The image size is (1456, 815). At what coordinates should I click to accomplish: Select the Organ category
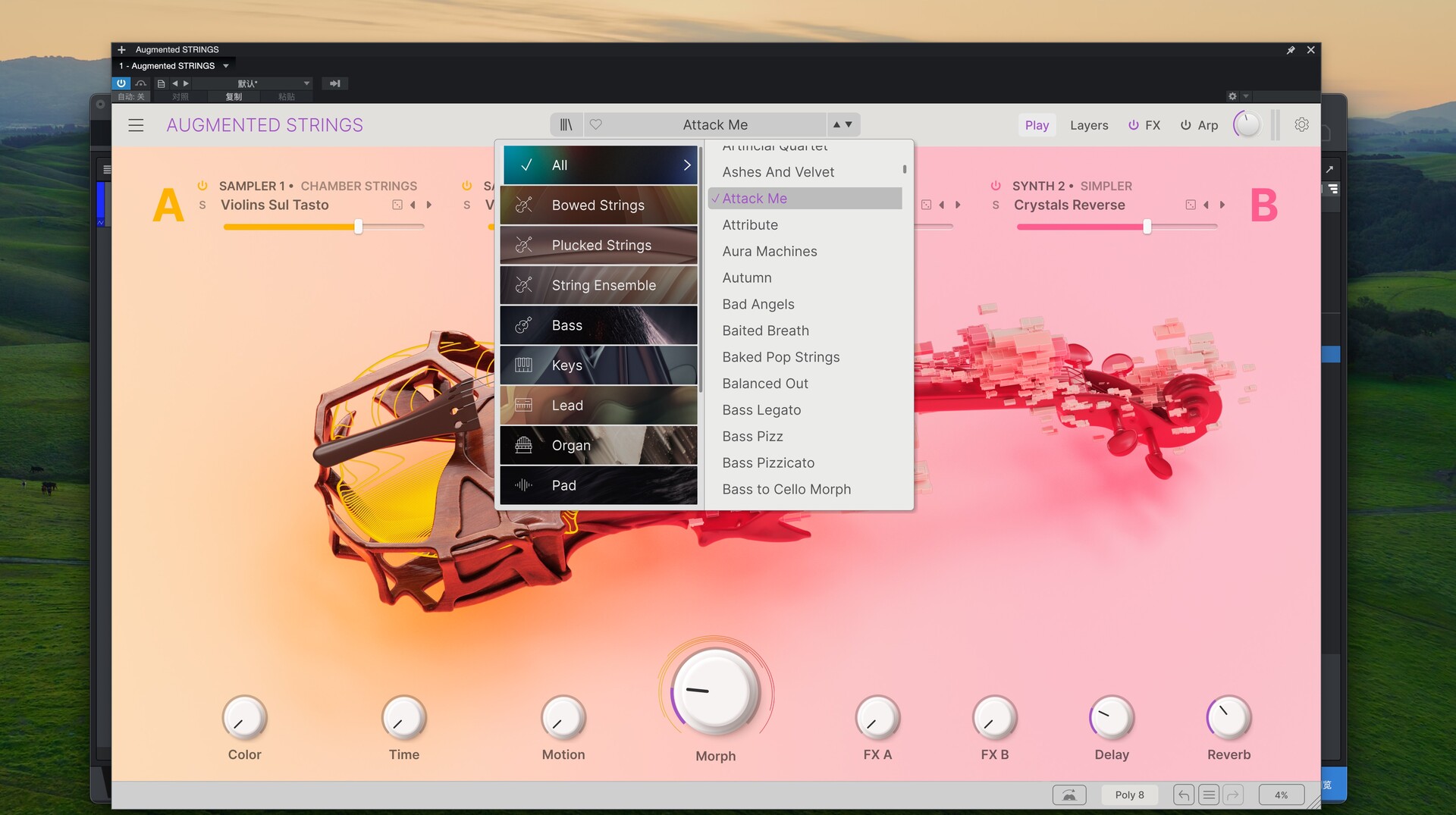(598, 446)
